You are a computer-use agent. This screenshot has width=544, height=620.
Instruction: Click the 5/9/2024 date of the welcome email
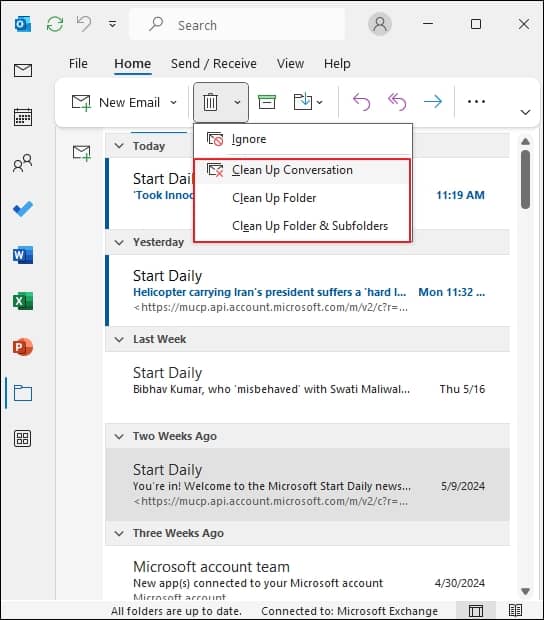[463, 486]
